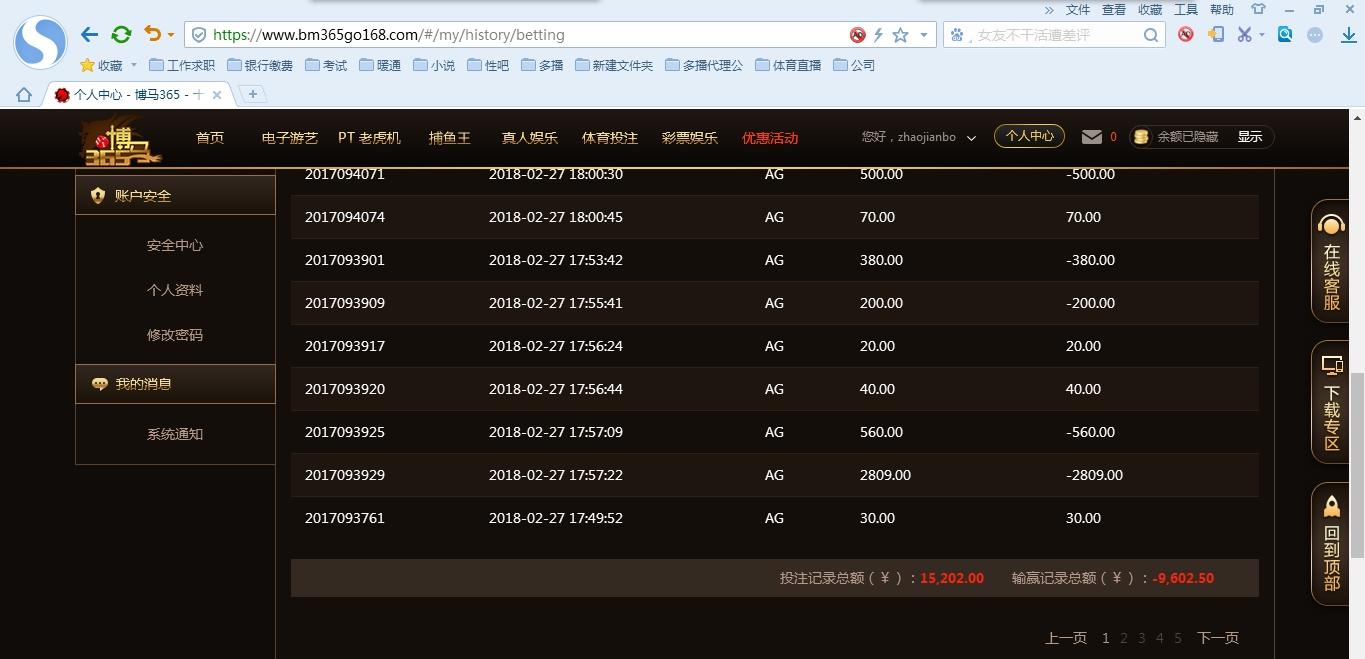Screen dimensions: 1365x659
Task: Select the 个人中心 - 博马365 tab
Action: (x=137, y=95)
